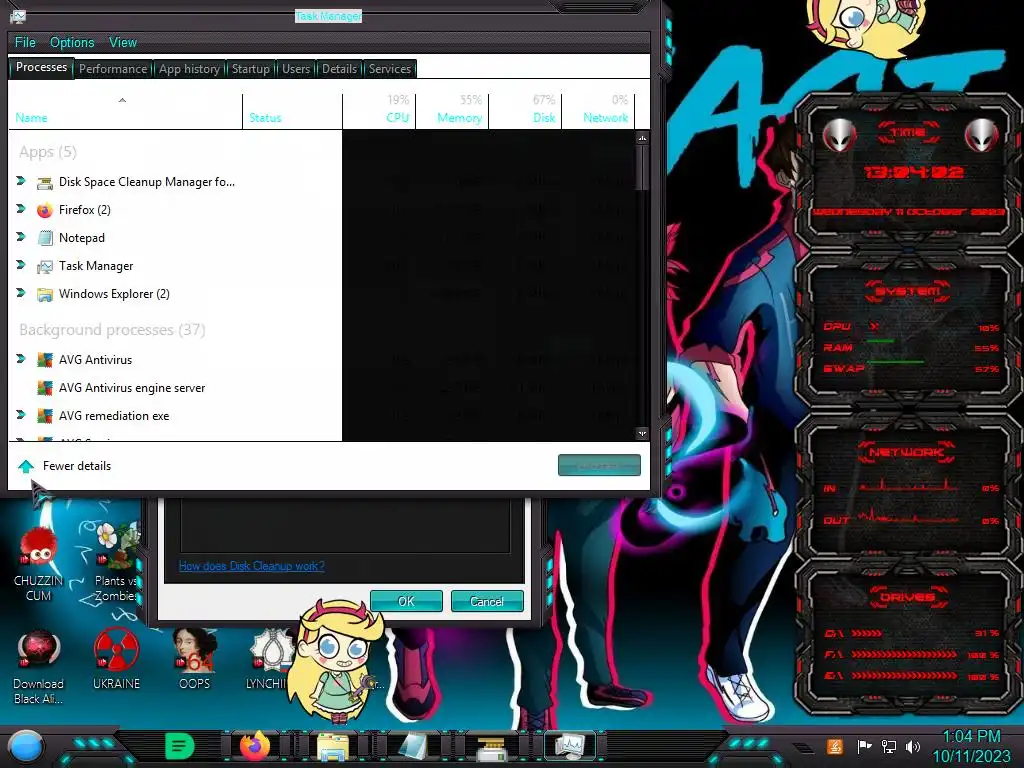Select the Notepad process name
This screenshot has width=1024, height=768.
tap(82, 238)
